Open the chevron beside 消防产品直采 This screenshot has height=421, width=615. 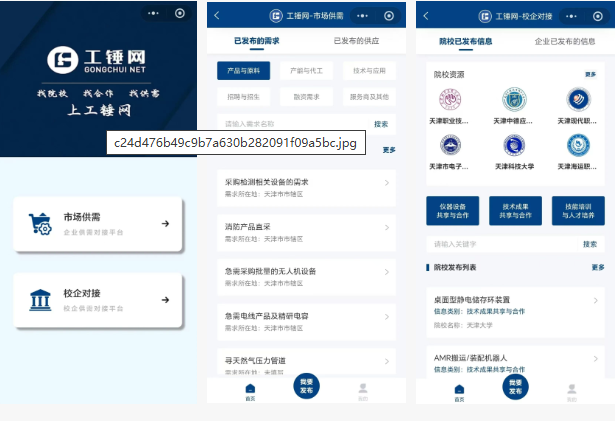point(387,229)
